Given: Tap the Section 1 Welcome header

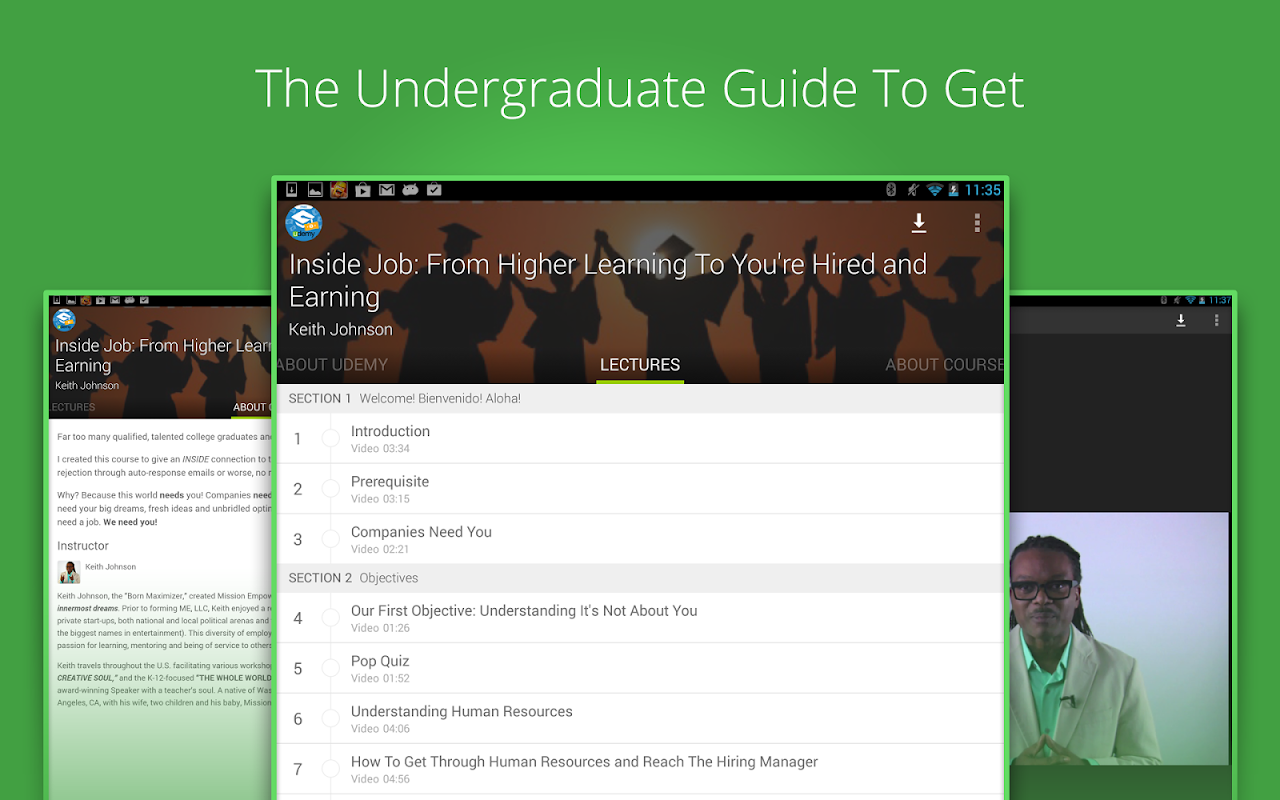Looking at the screenshot, I should tap(640, 398).
